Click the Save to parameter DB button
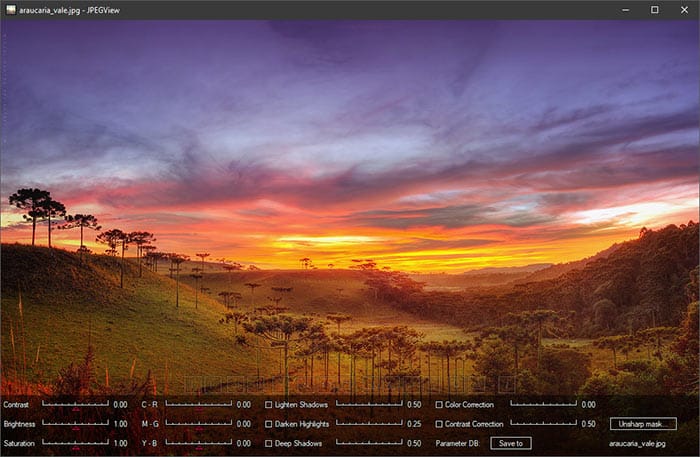This screenshot has height=457, width=700. pos(511,443)
